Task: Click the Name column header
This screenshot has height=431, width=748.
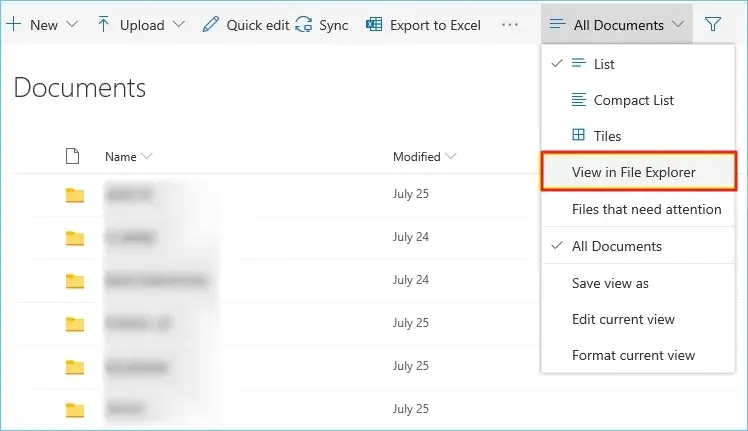Action: tap(121, 157)
